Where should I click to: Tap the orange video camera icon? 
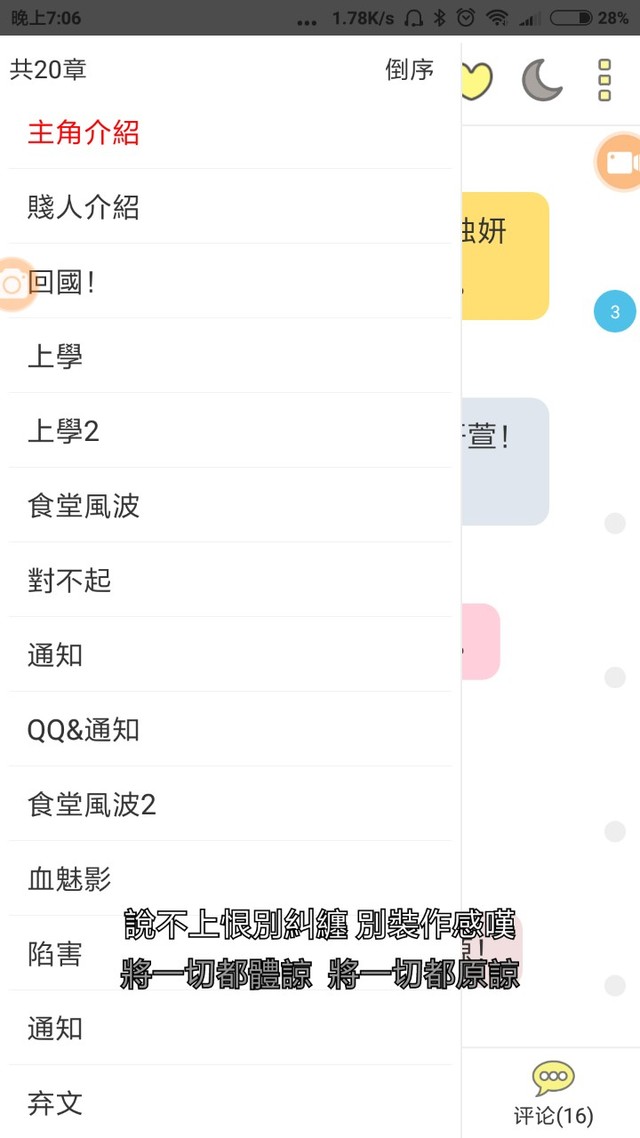point(619,162)
